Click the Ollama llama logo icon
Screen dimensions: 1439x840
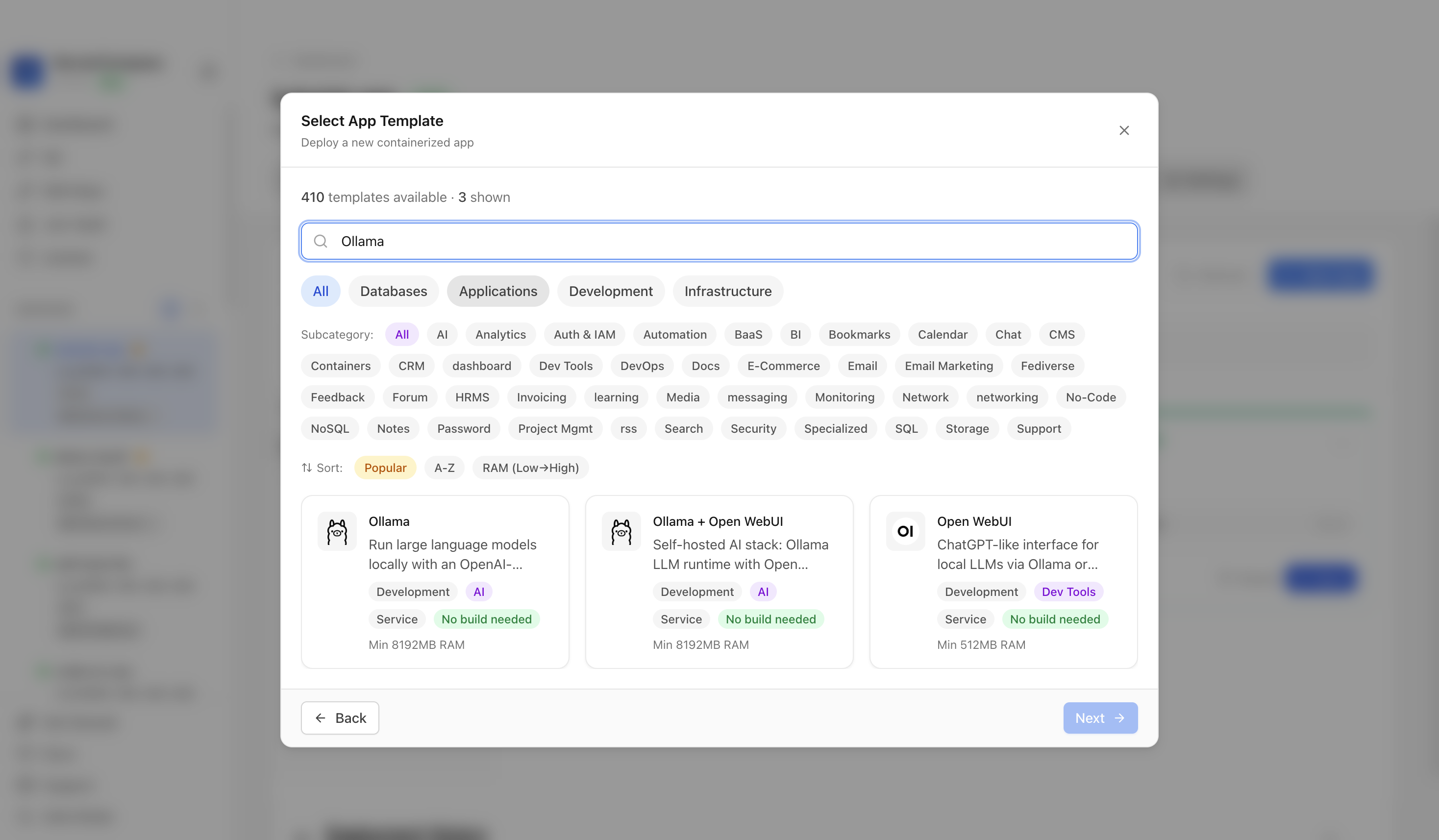337,531
